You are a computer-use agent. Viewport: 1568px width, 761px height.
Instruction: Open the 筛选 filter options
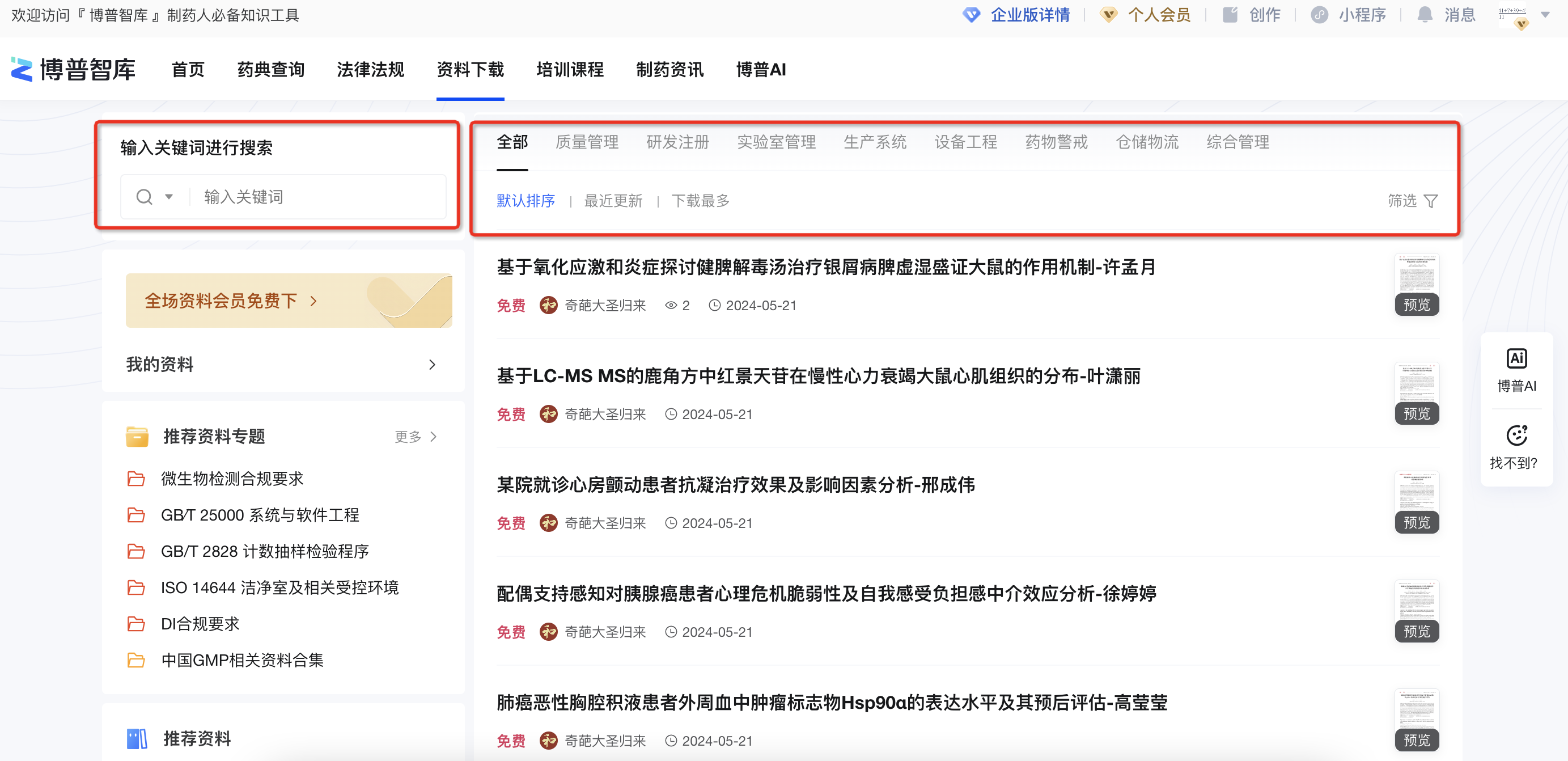click(1412, 201)
